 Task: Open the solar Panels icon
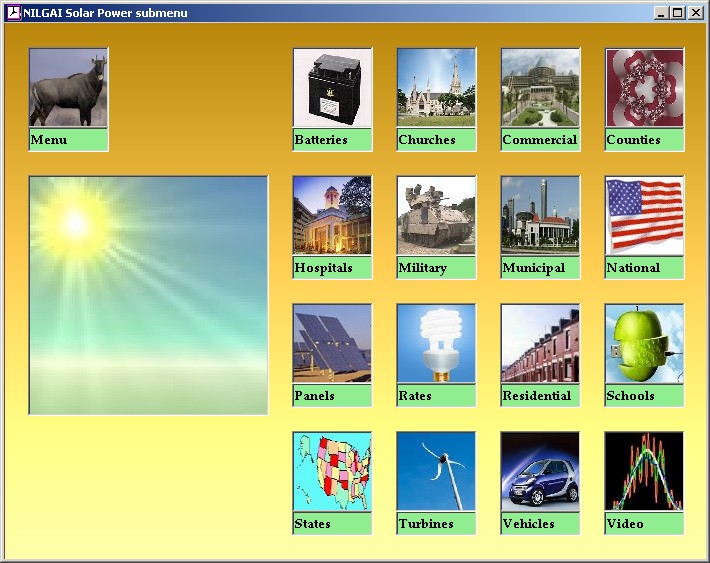[332, 344]
